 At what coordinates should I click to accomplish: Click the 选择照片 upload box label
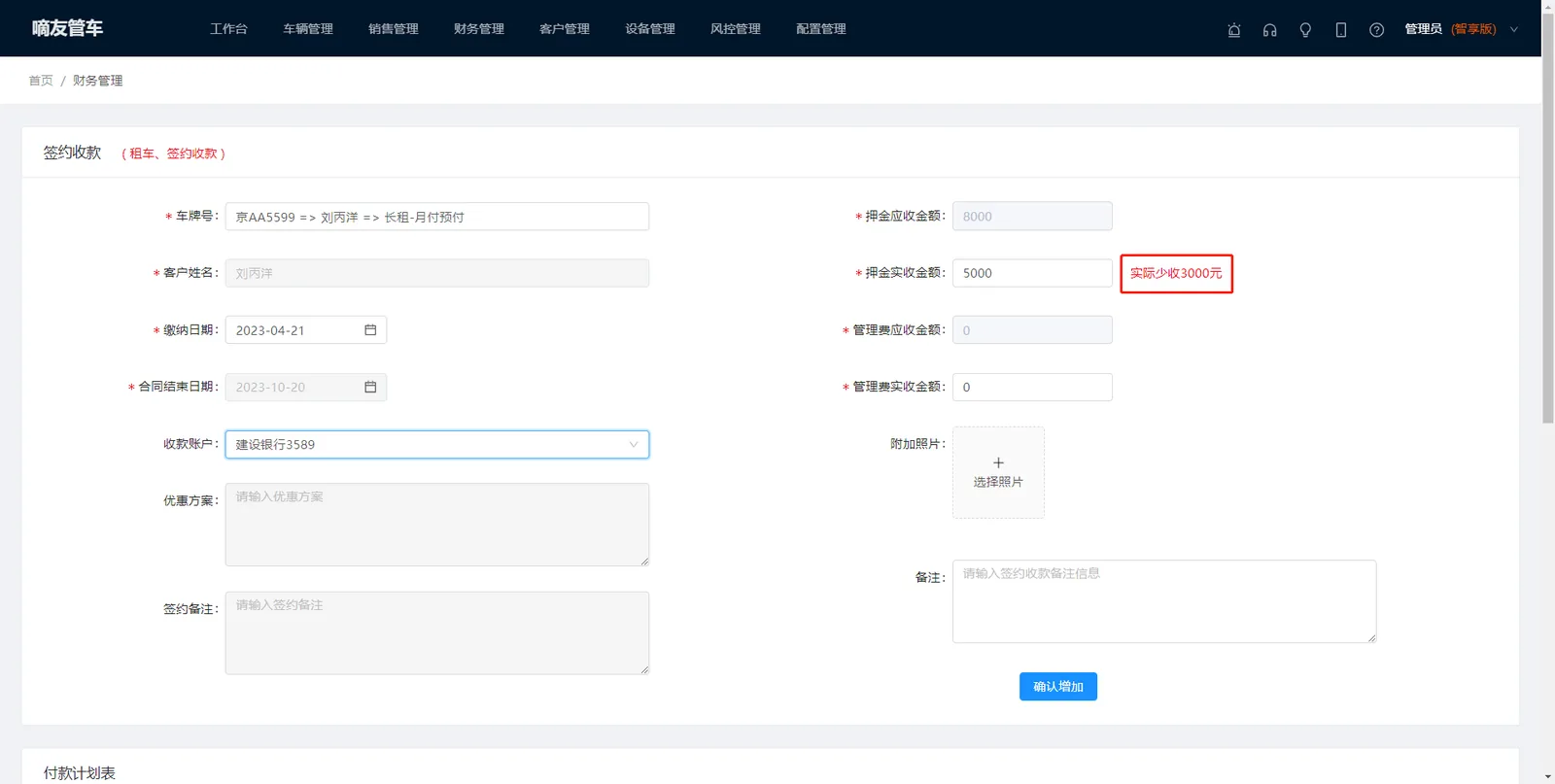[998, 482]
